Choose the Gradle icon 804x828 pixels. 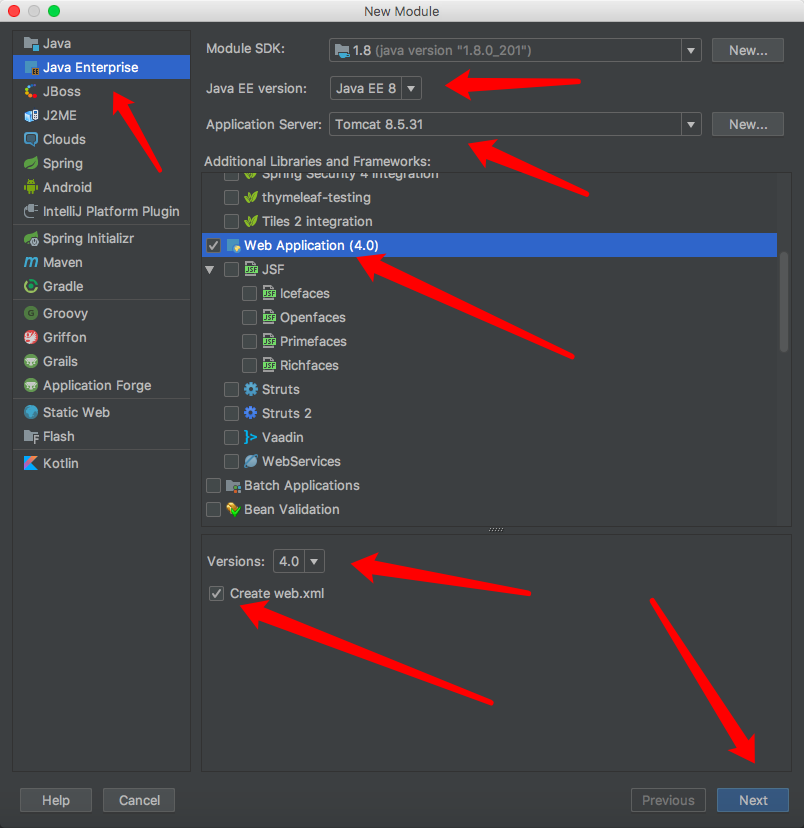[x=31, y=286]
